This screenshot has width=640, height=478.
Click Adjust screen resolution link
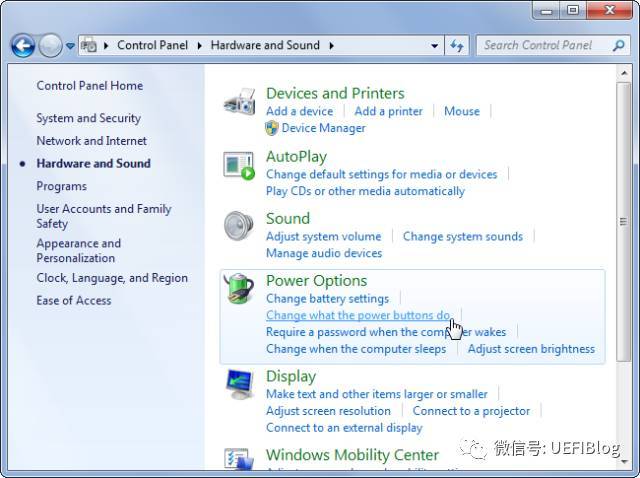pos(328,411)
